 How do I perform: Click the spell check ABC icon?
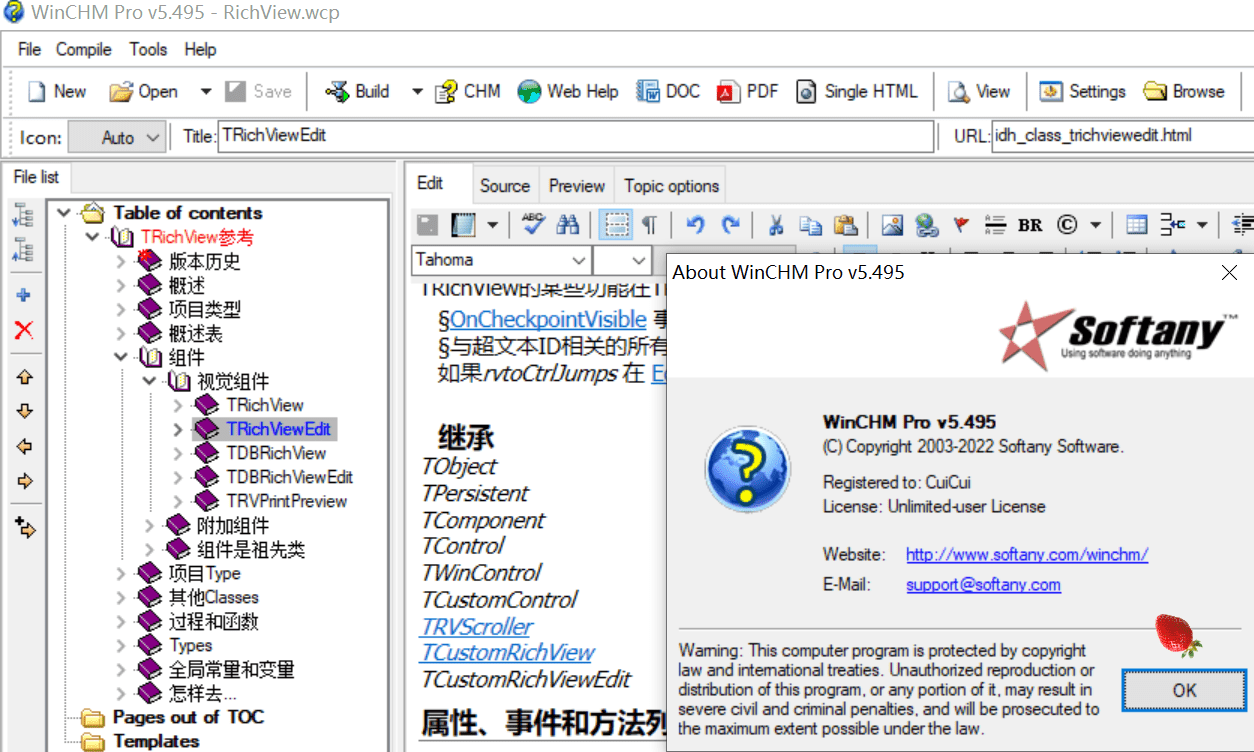click(x=532, y=224)
